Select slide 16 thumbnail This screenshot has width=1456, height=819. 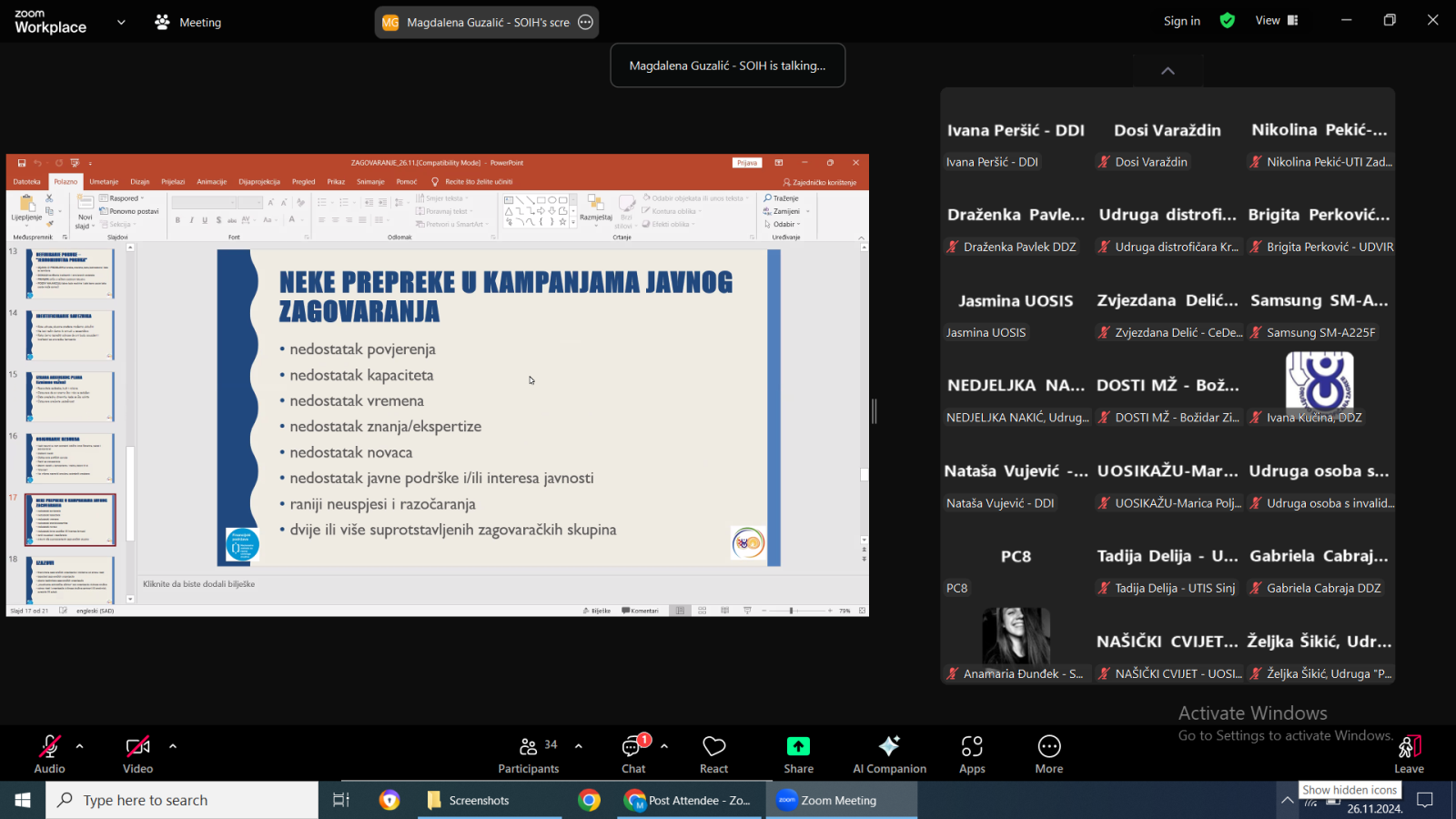pos(70,458)
